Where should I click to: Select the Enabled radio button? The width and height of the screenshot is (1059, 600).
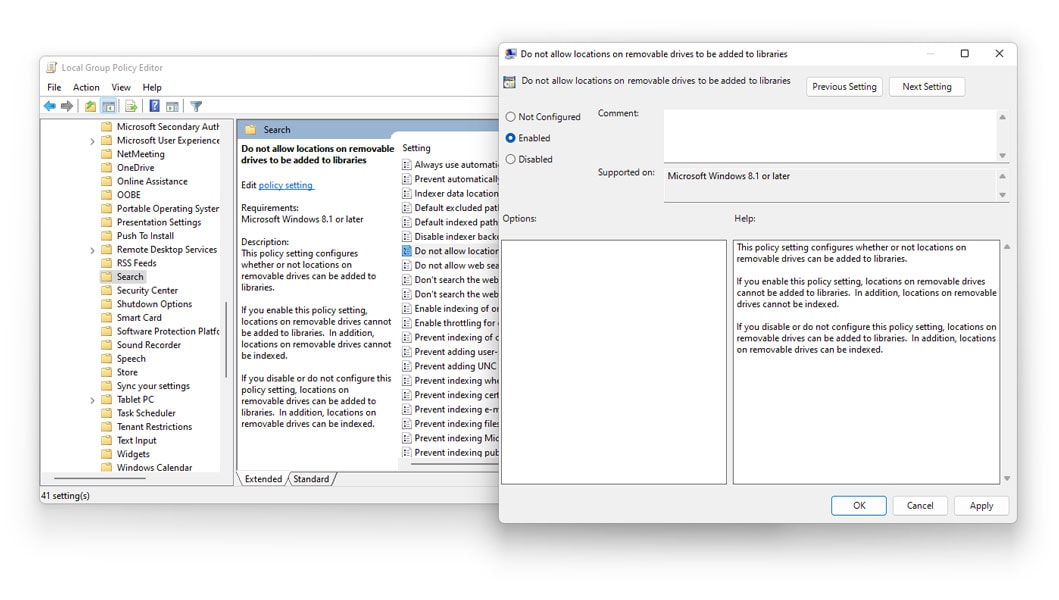[510, 138]
